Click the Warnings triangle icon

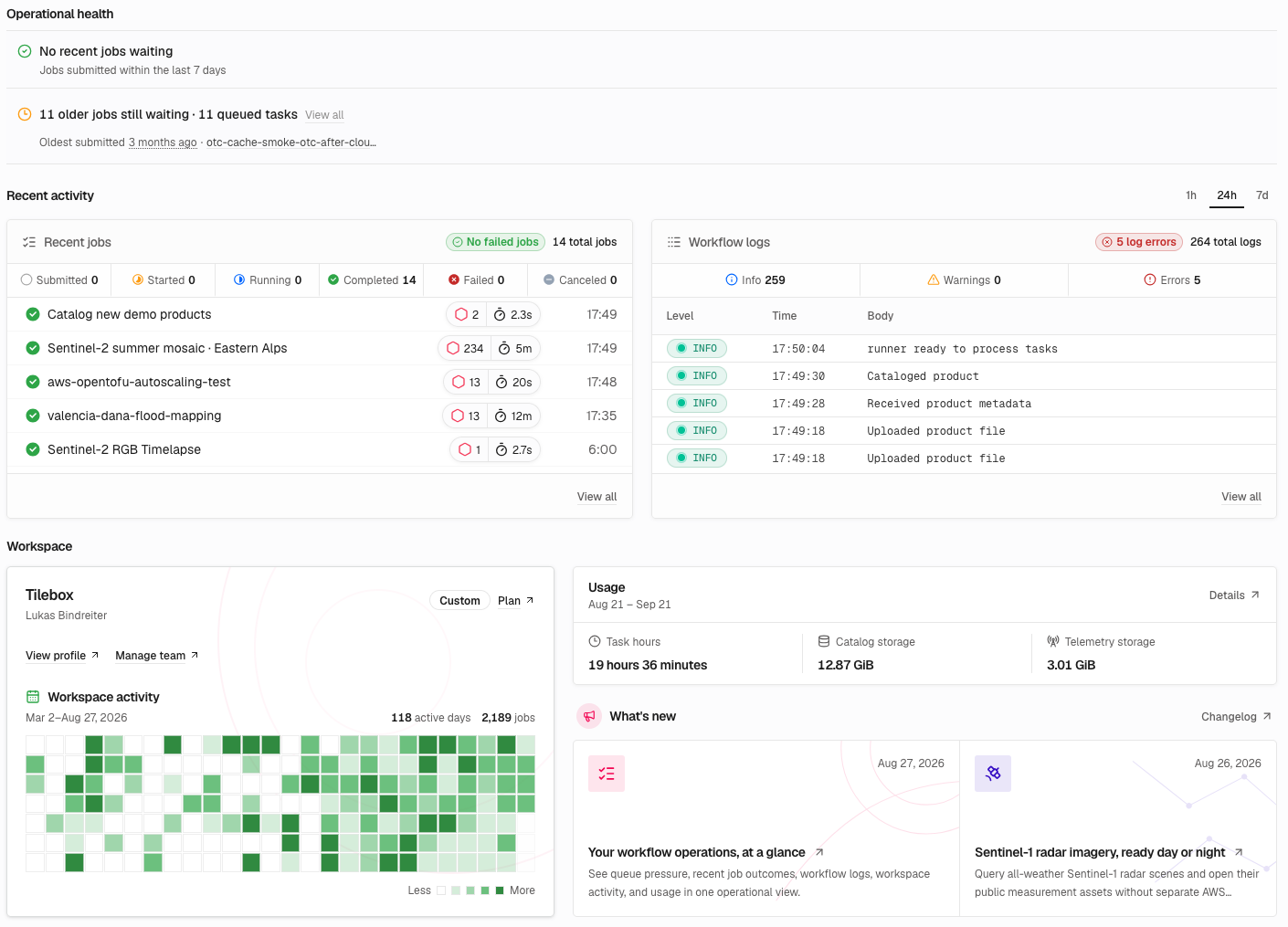click(934, 279)
